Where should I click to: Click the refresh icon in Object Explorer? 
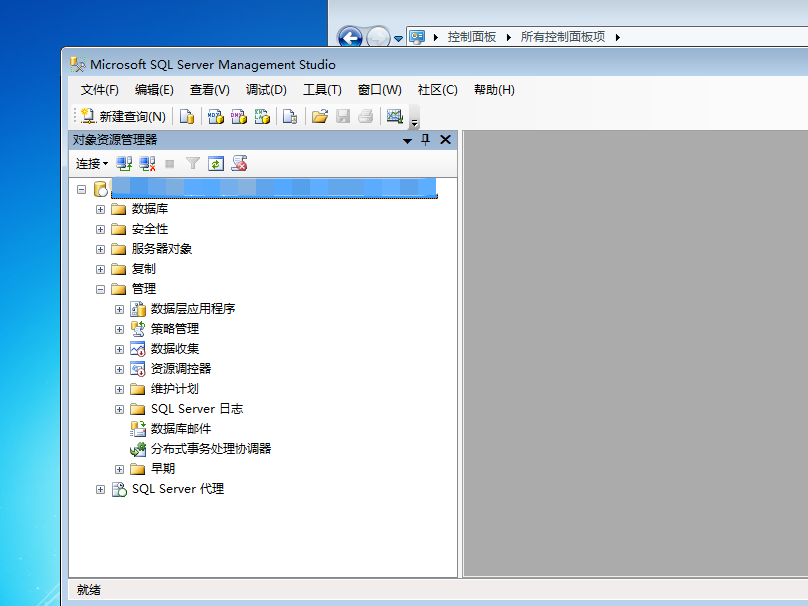click(215, 164)
